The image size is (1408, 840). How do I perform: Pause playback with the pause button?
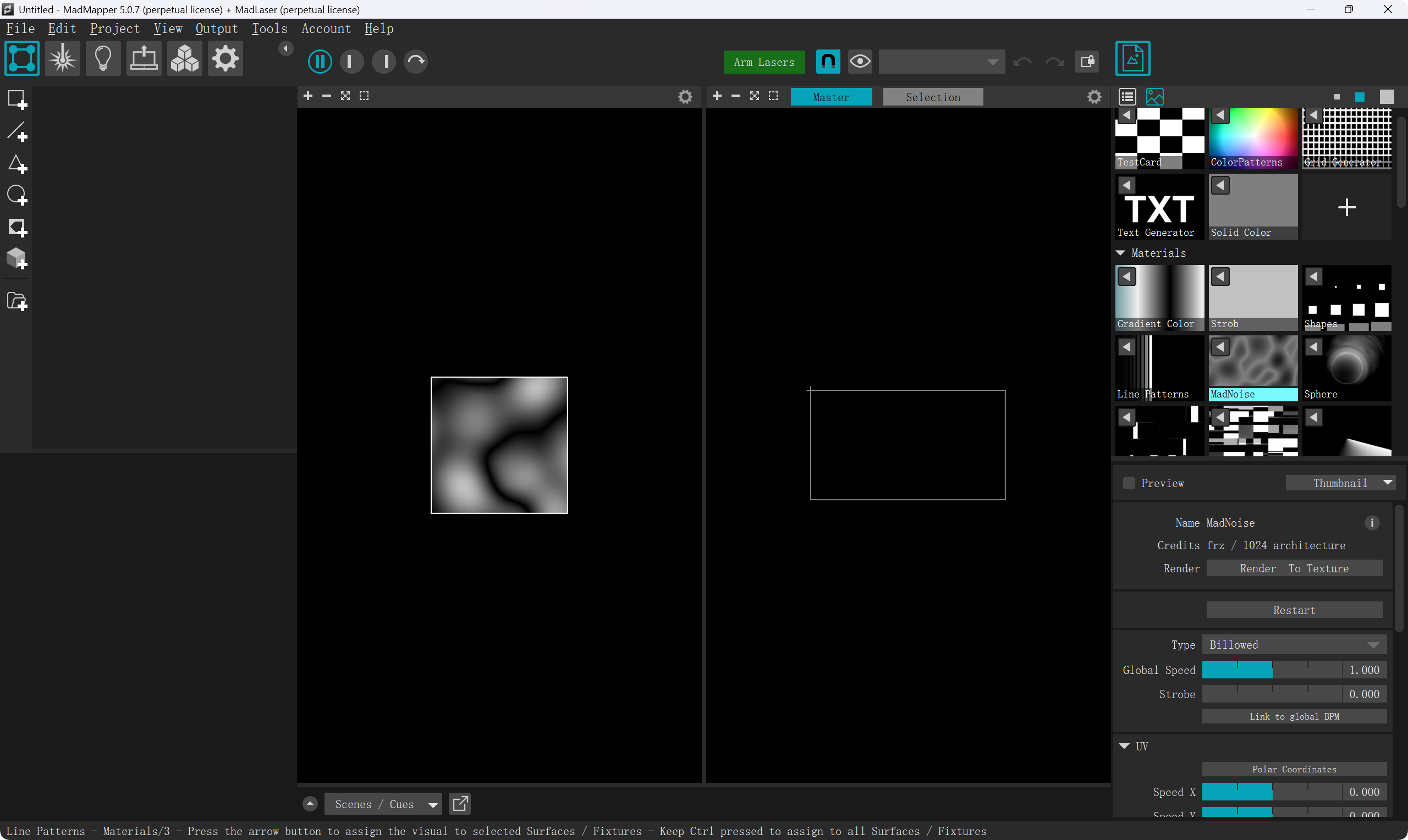[320, 61]
